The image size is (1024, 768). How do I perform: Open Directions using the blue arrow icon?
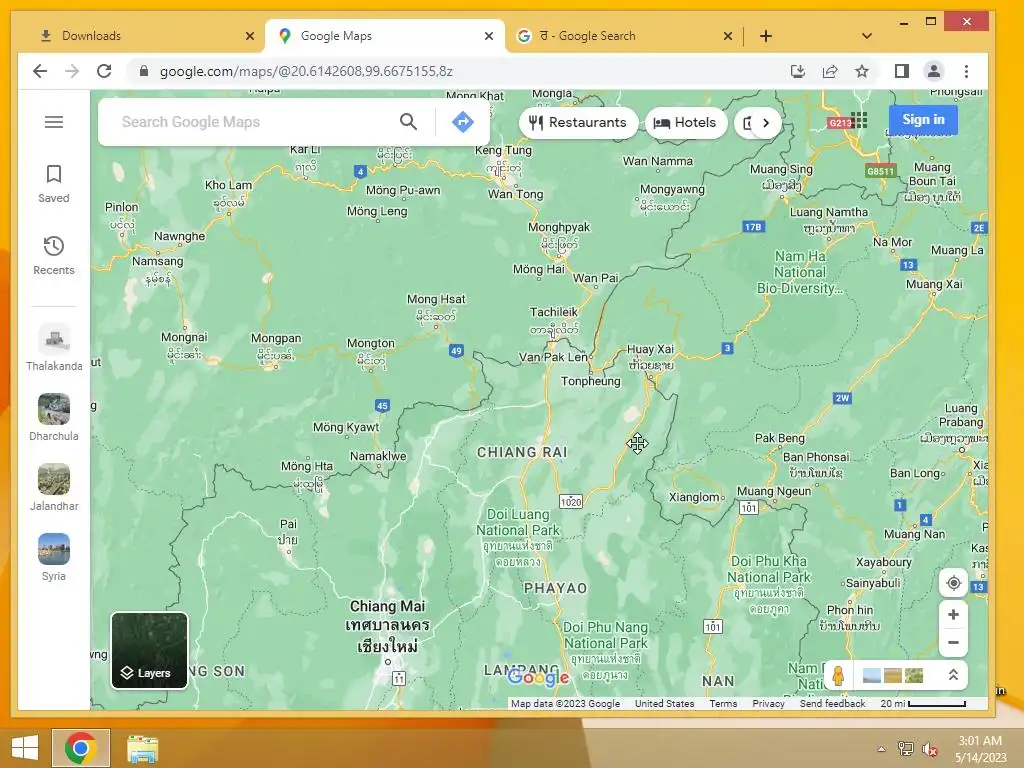pyautogui.click(x=462, y=121)
